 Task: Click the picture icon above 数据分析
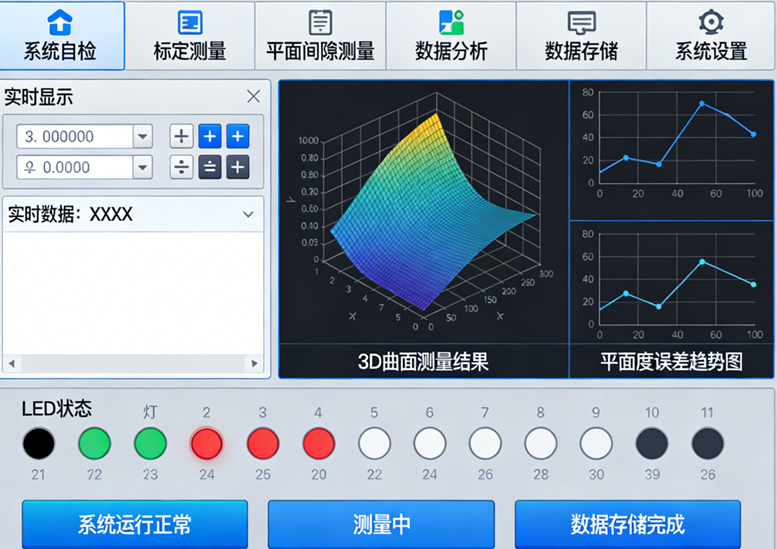[x=451, y=22]
